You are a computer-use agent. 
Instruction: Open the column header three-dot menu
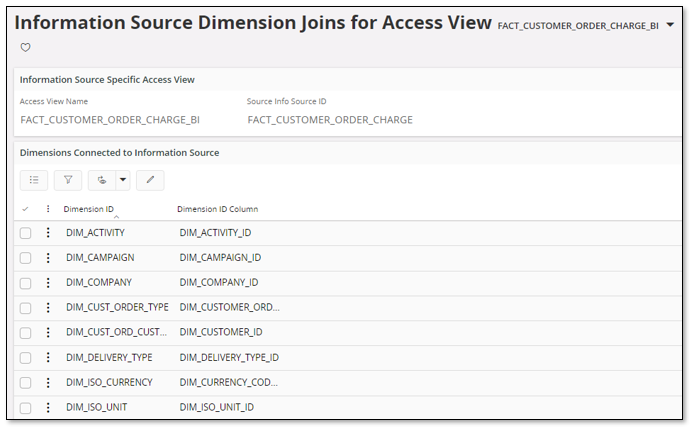(47, 209)
